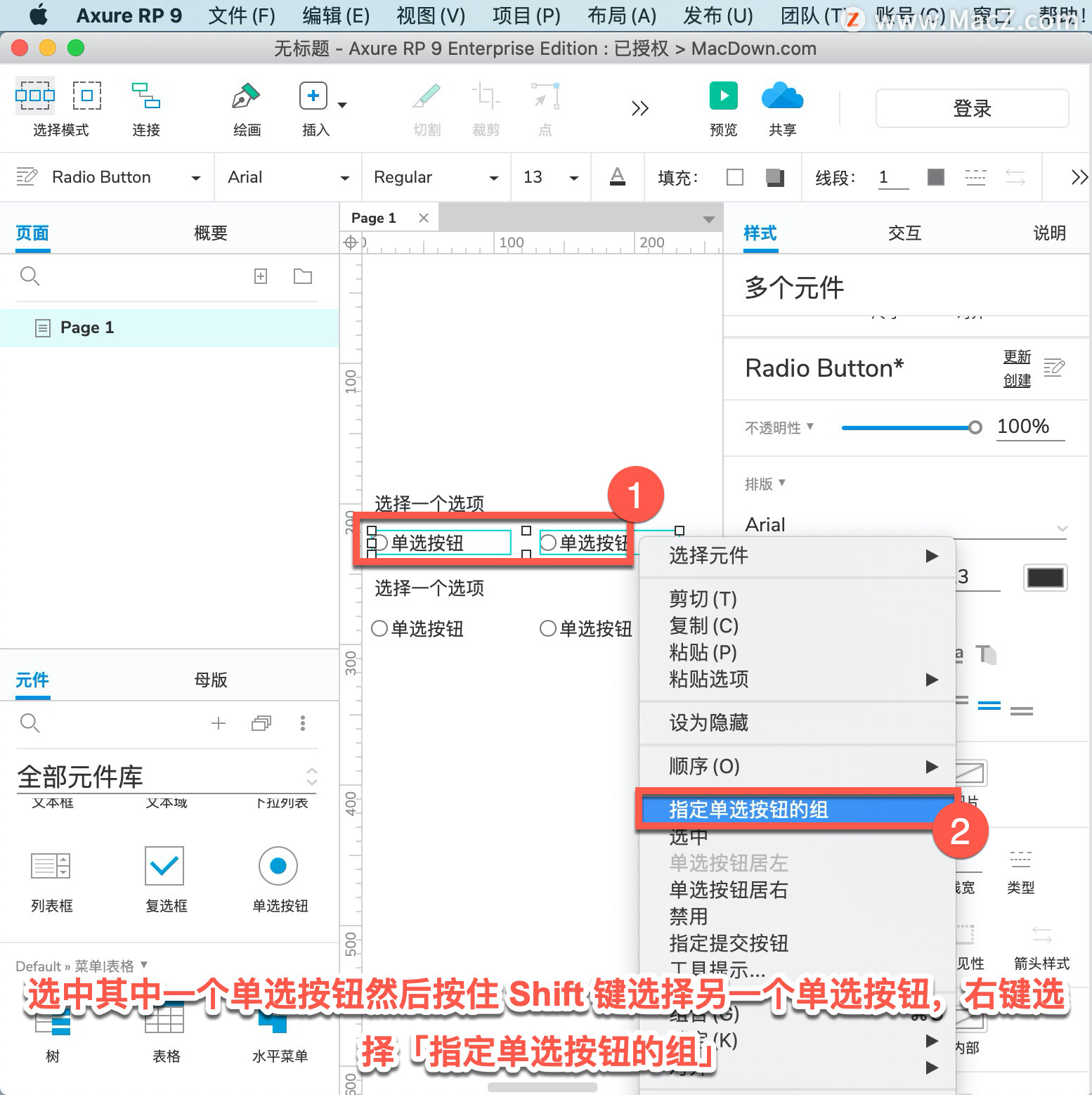Screen dimensions: 1092x1095
Task: Collapse the Typography section triangle
Action: click(x=782, y=483)
